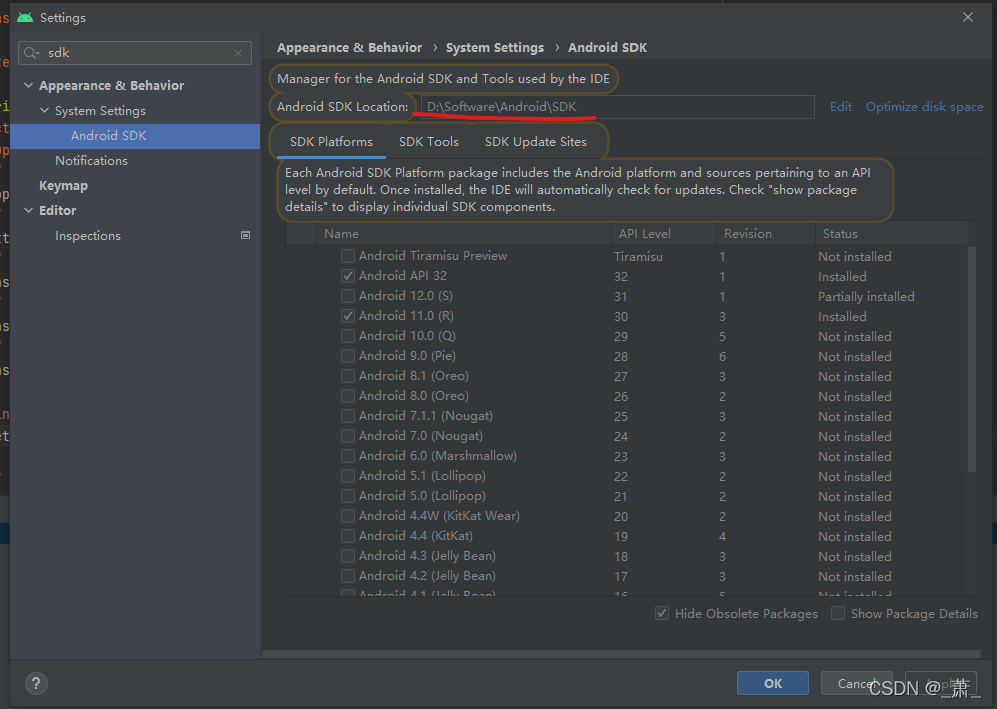Collapse System Settings tree node
997x709 pixels.
click(45, 111)
